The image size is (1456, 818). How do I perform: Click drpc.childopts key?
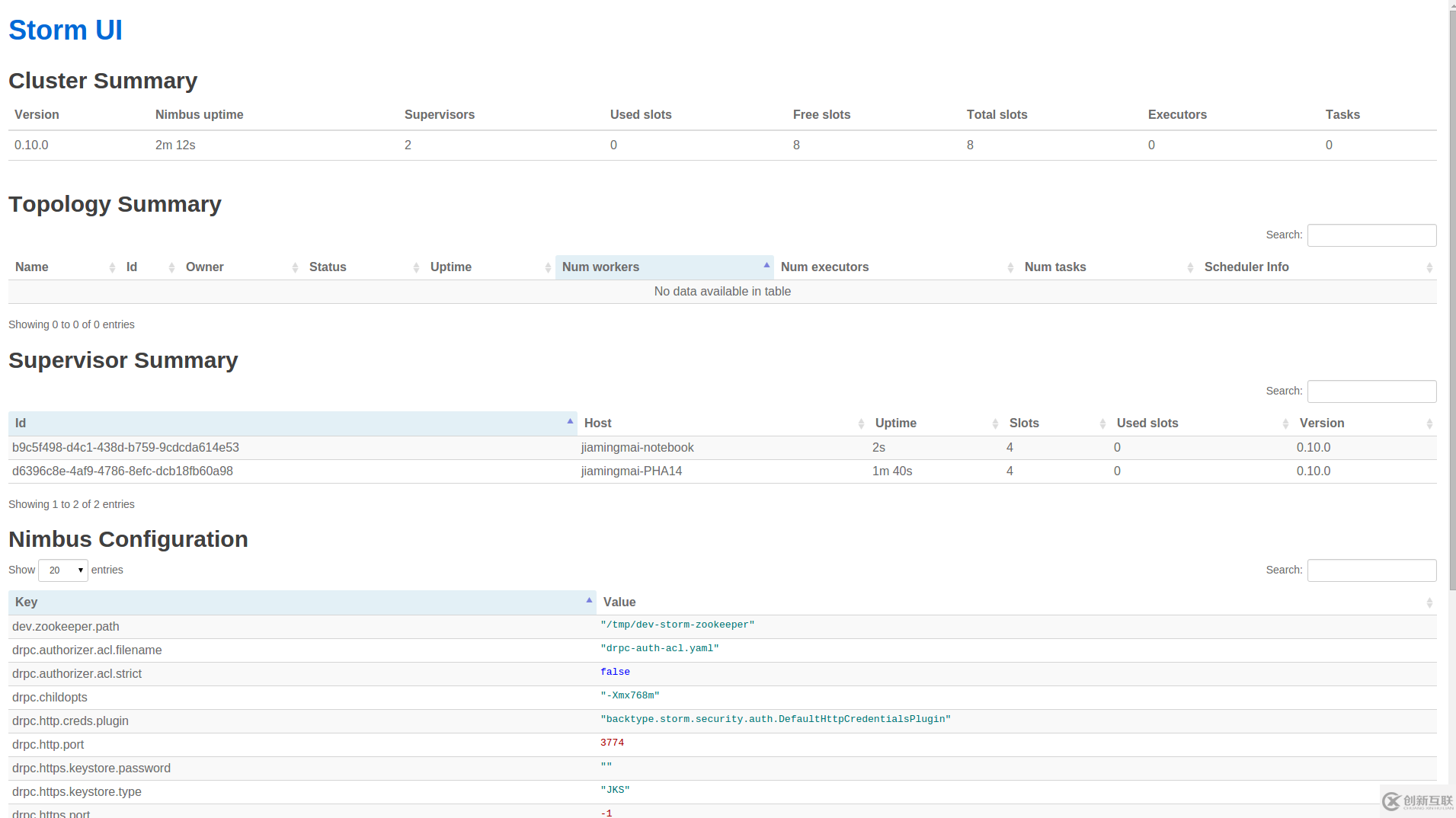50,698
